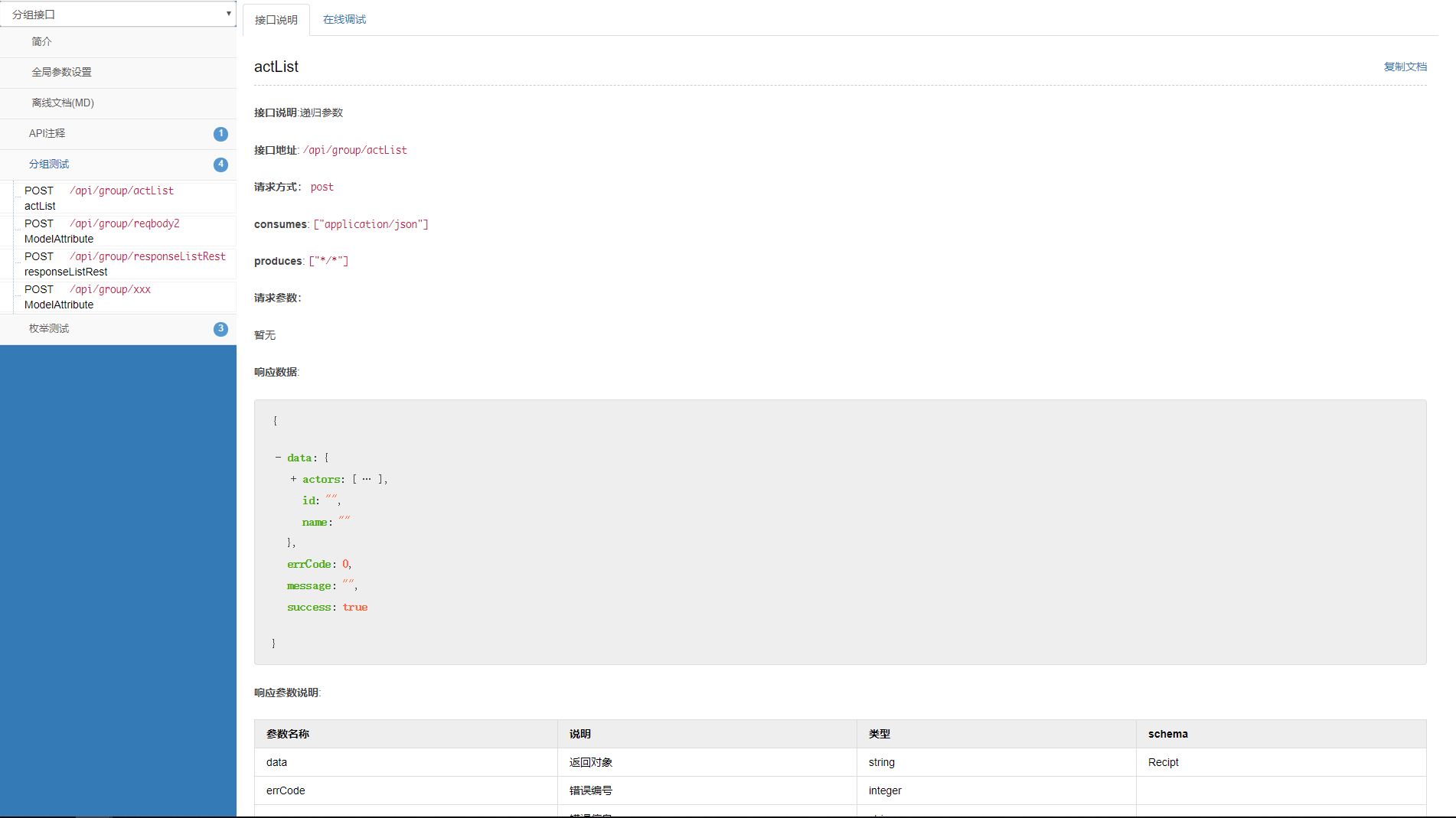Image resolution: width=1456 pixels, height=818 pixels.
Task: Click the collapsed actors ellipsis in JSON
Action: coord(367,479)
